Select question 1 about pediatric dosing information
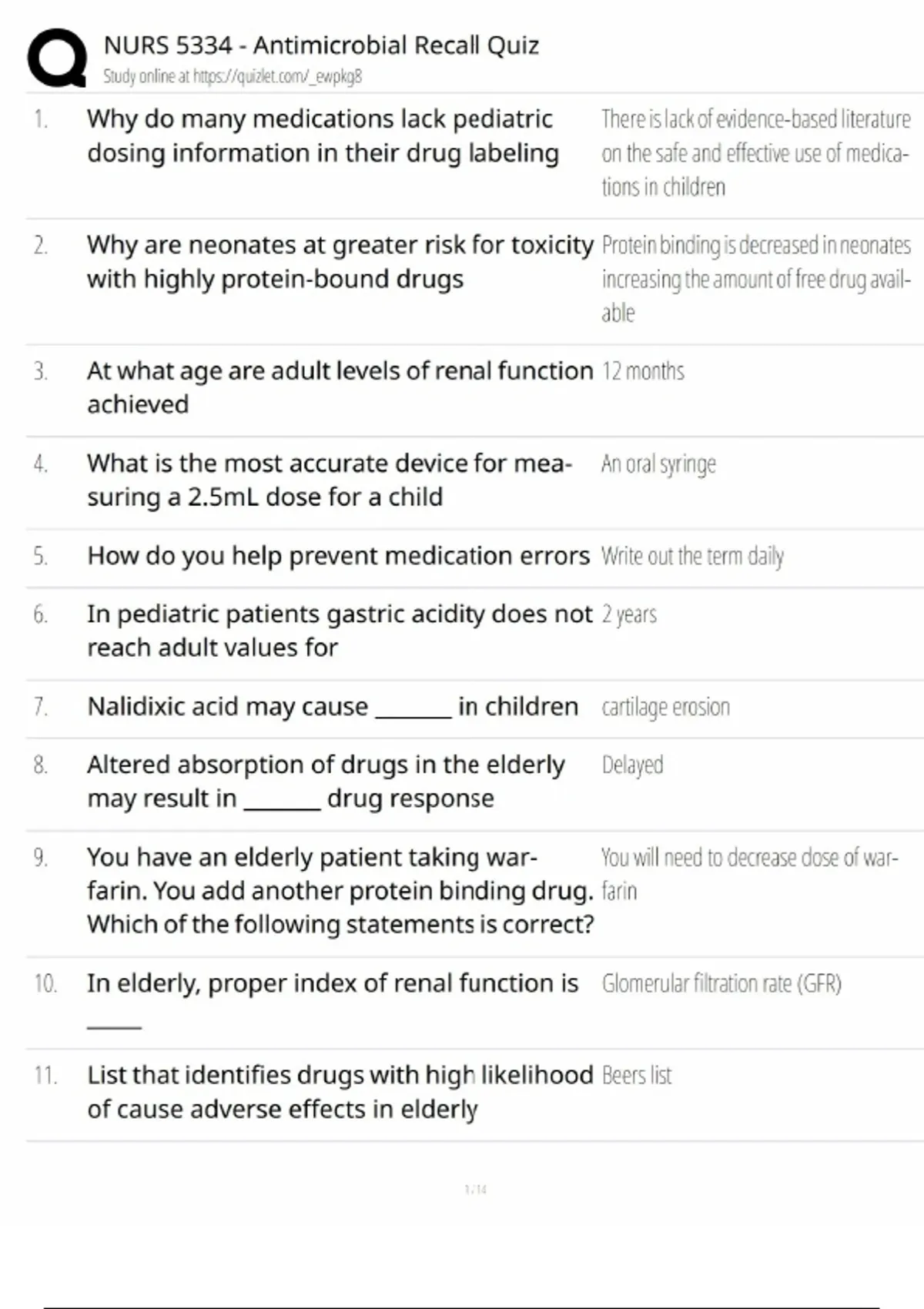This screenshot has height=1309, width=924. [x=323, y=136]
